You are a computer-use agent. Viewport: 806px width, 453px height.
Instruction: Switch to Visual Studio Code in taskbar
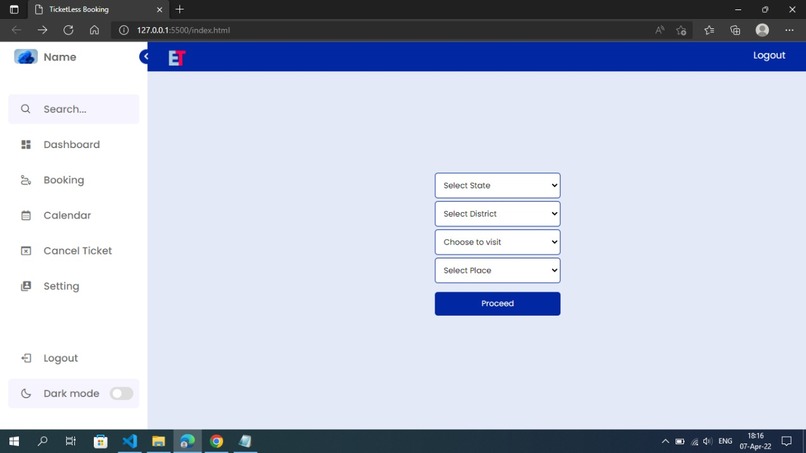(130, 441)
